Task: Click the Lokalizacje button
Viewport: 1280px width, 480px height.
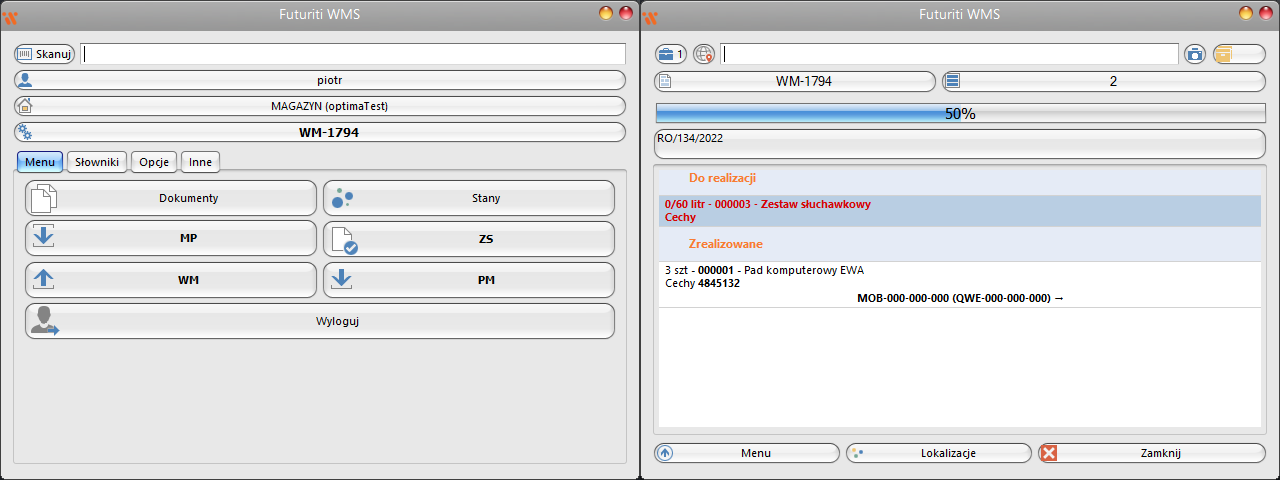Action: point(938,453)
